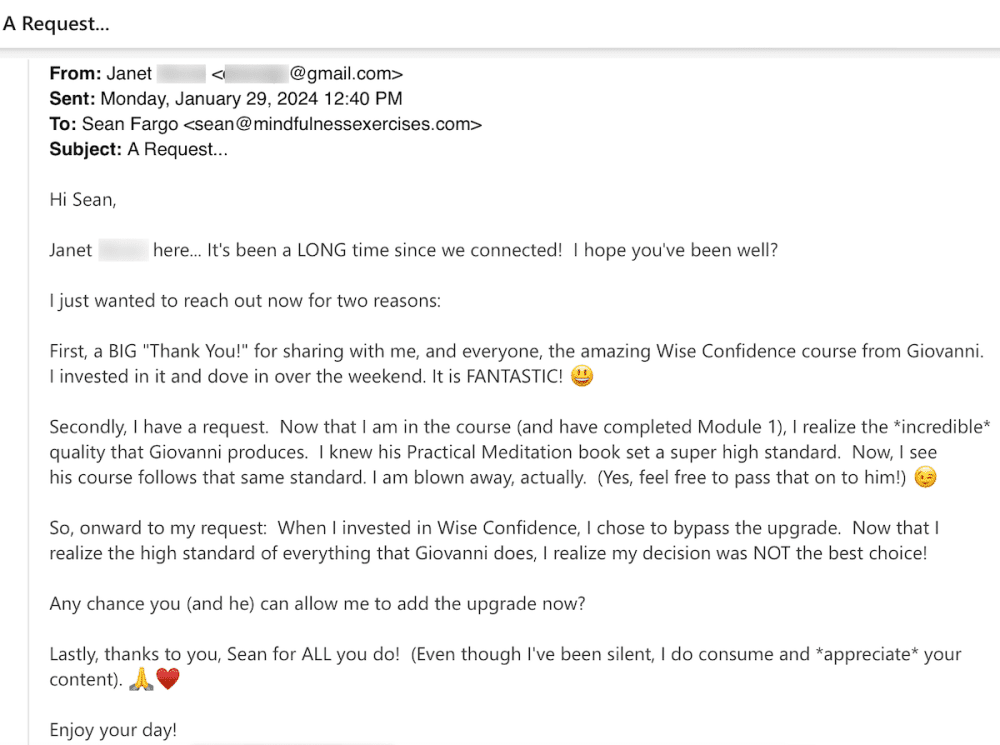Viewport: 1000px width, 745px height.
Task: Click the sender name Janet in From line
Action: tap(130, 73)
